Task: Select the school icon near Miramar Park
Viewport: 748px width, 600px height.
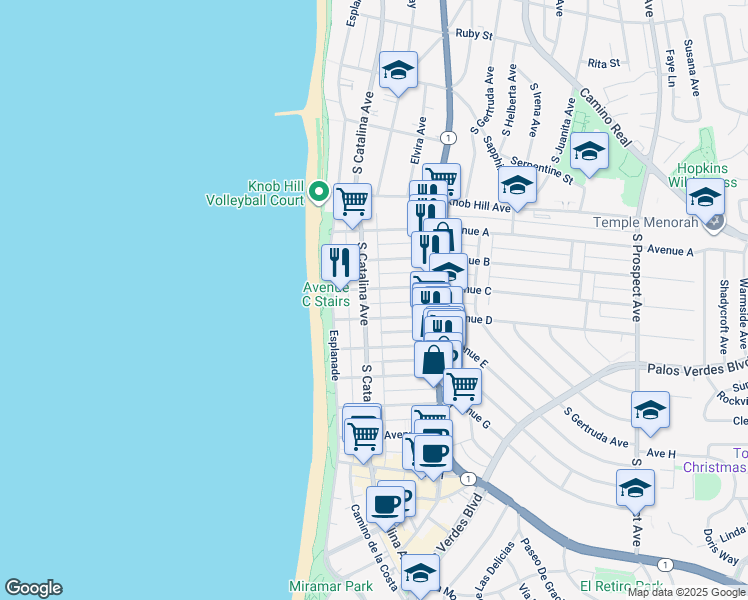Action: 420,573
